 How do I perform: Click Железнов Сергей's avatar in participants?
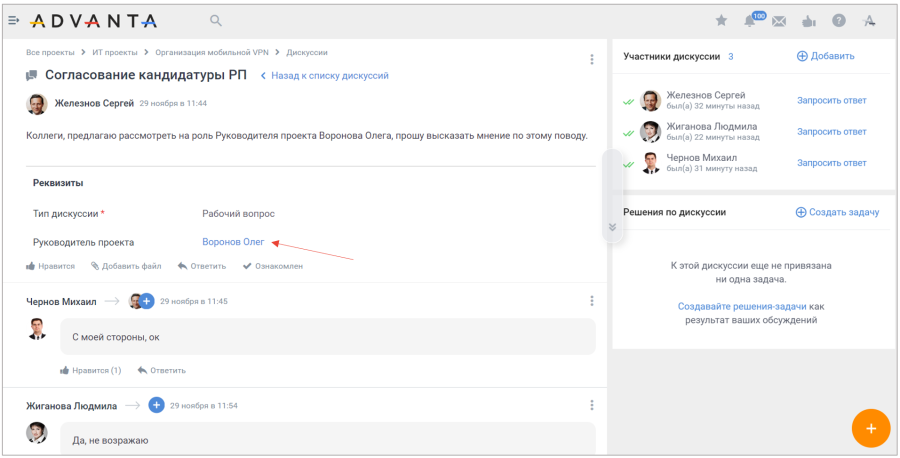point(650,100)
